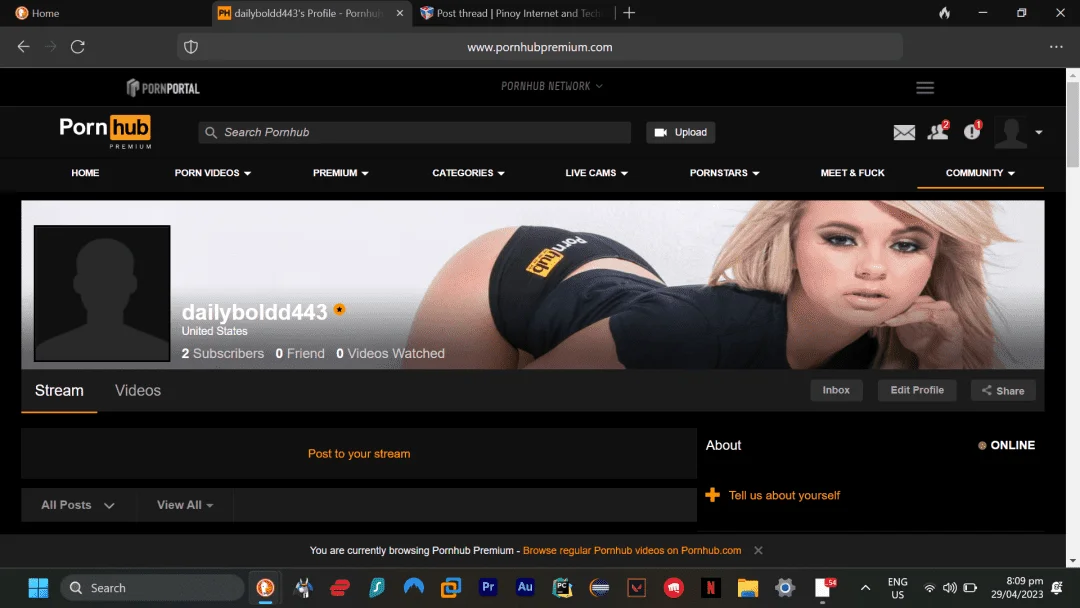Image resolution: width=1080 pixels, height=608 pixels.
Task: Click the browser address bar URL
Action: (539, 47)
